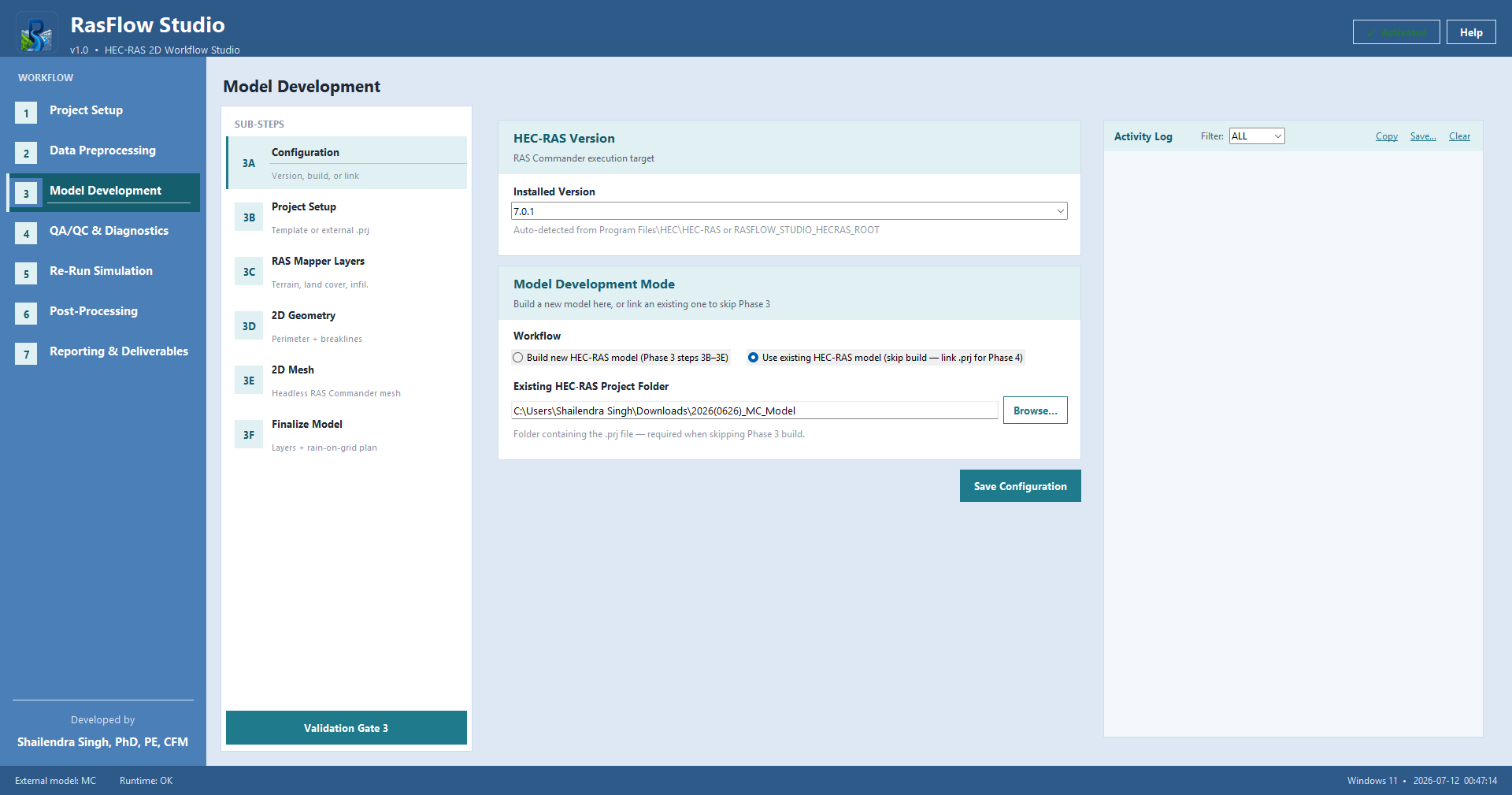
Task: Click the 3F Finalize Model badge
Action: click(249, 435)
